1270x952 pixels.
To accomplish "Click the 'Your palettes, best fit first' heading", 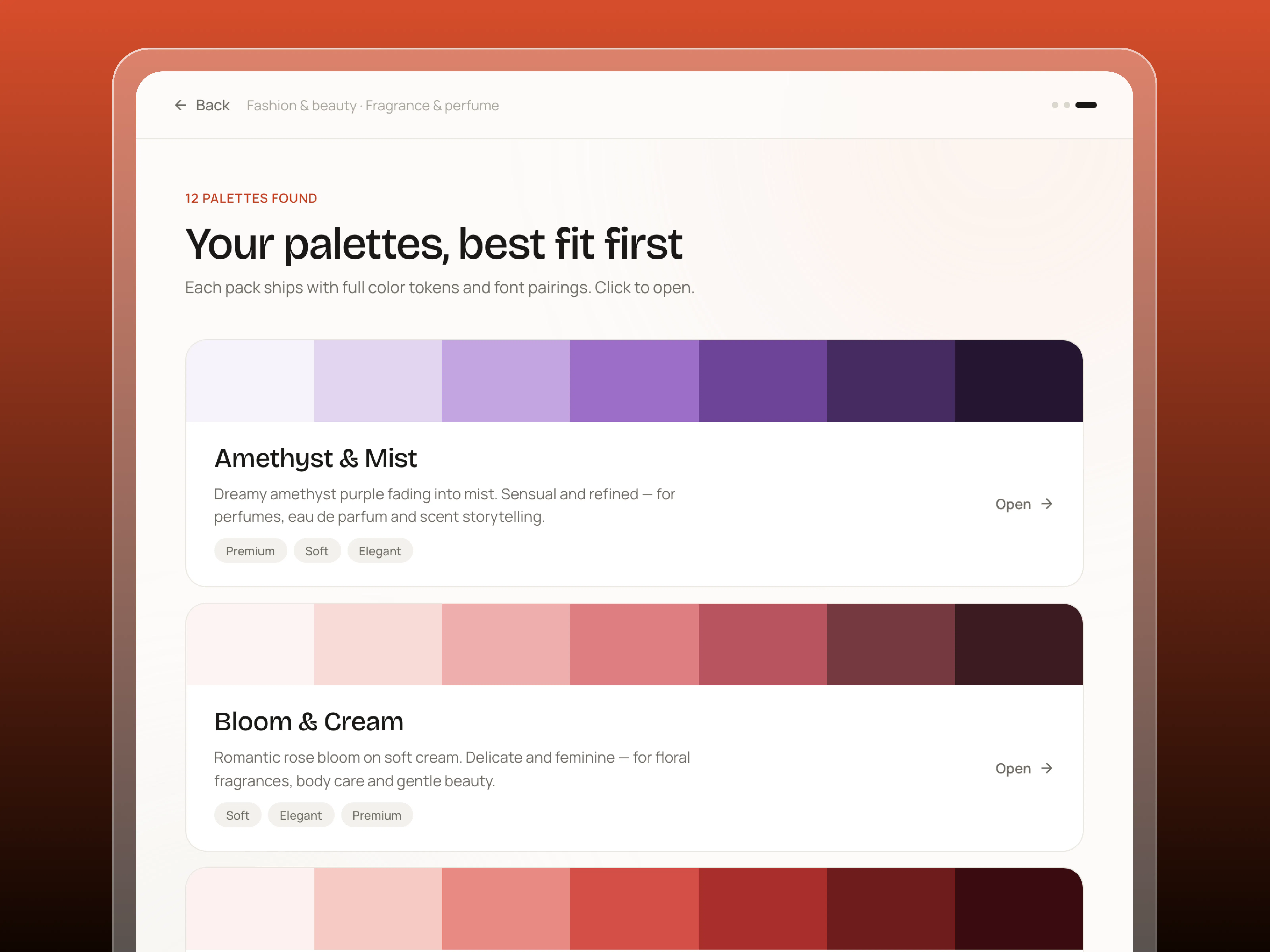I will [x=434, y=245].
